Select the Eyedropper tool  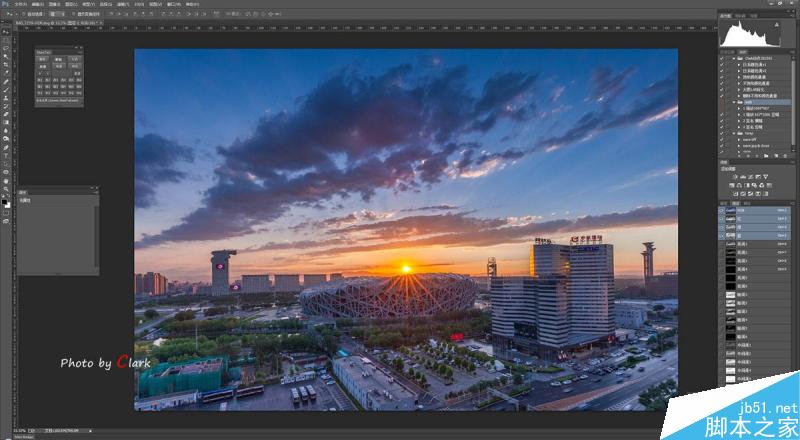(x=6, y=72)
